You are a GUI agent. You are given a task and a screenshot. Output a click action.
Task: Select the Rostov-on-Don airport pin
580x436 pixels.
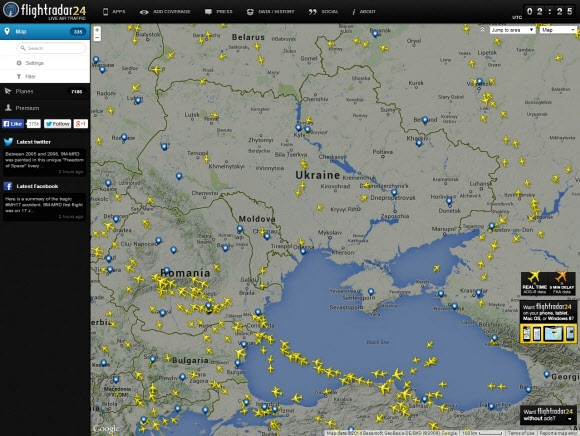coord(491,226)
